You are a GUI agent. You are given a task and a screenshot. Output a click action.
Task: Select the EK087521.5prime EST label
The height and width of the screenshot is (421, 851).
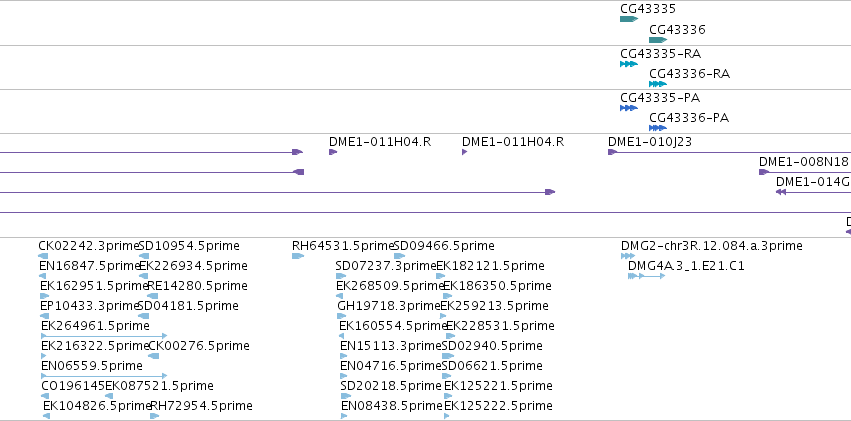(x=160, y=386)
